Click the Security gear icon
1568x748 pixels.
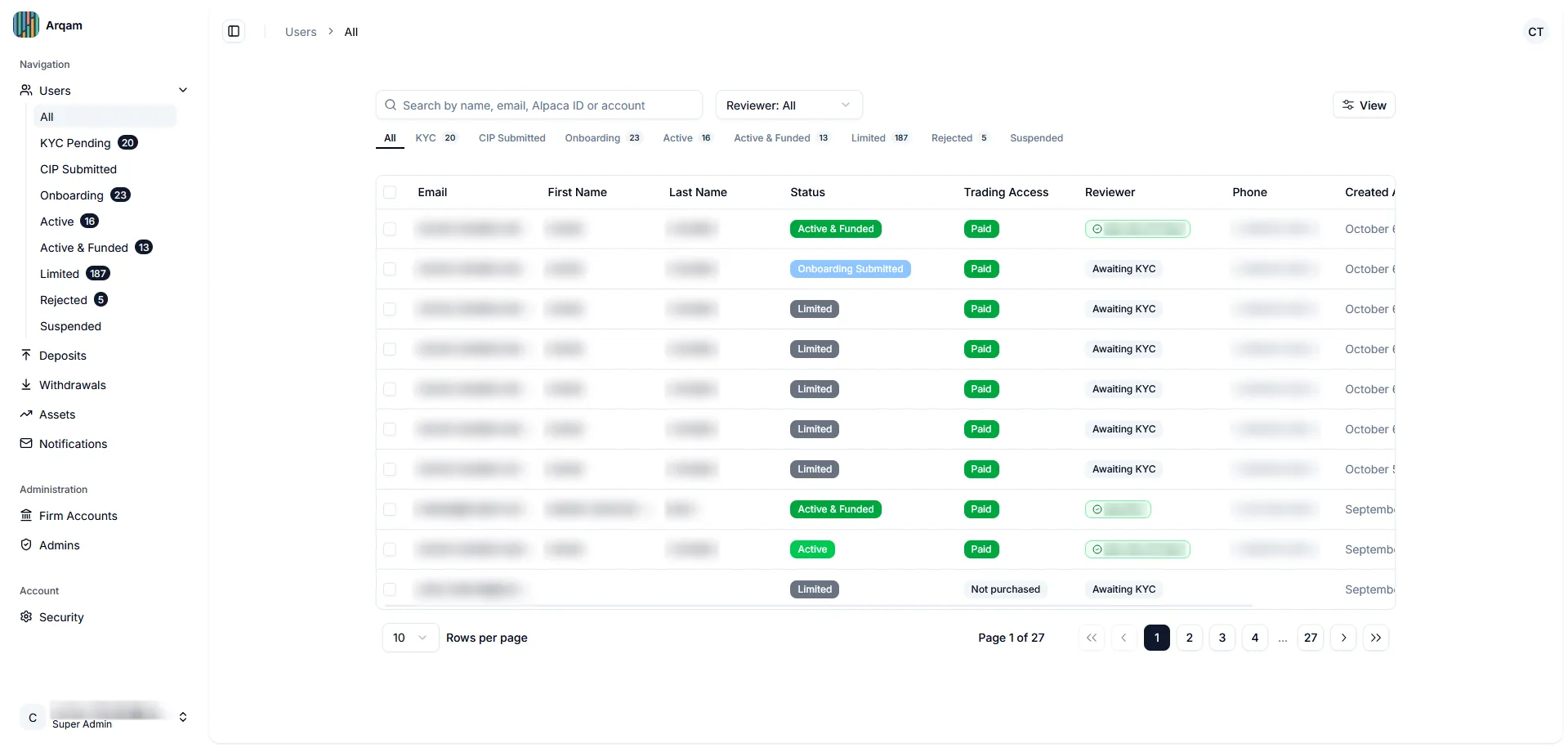pos(26,616)
